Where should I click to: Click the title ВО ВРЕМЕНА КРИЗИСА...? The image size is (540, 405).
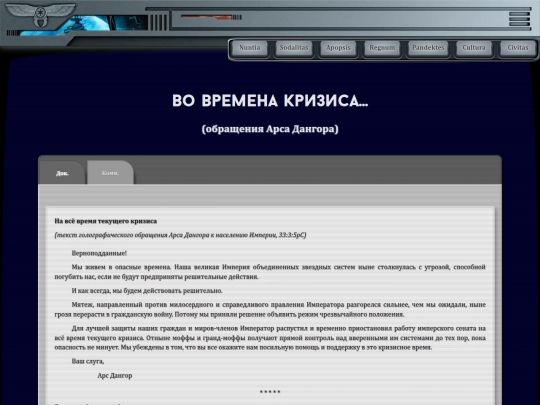pyautogui.click(x=270, y=101)
